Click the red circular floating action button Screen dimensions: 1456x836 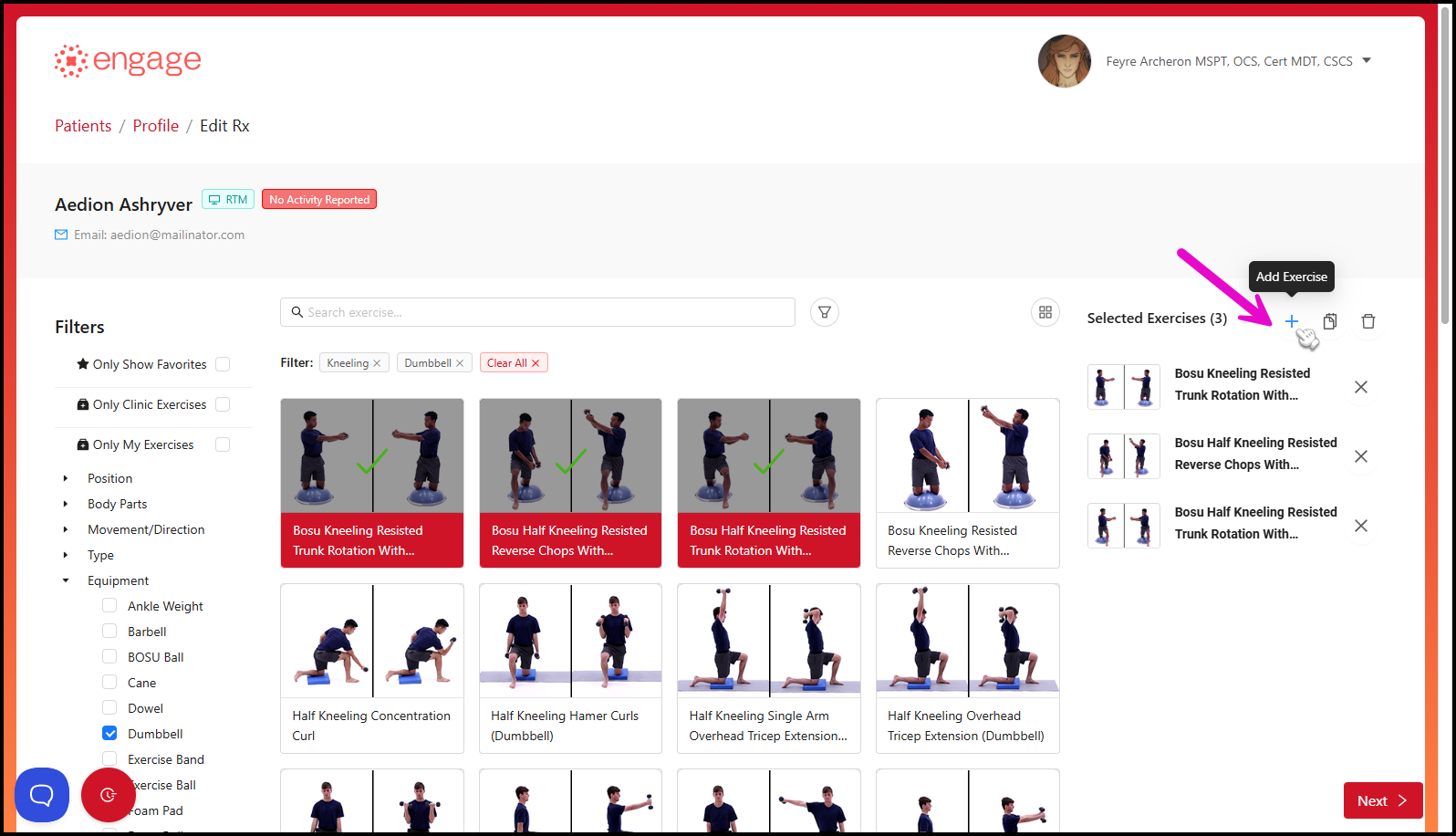109,795
